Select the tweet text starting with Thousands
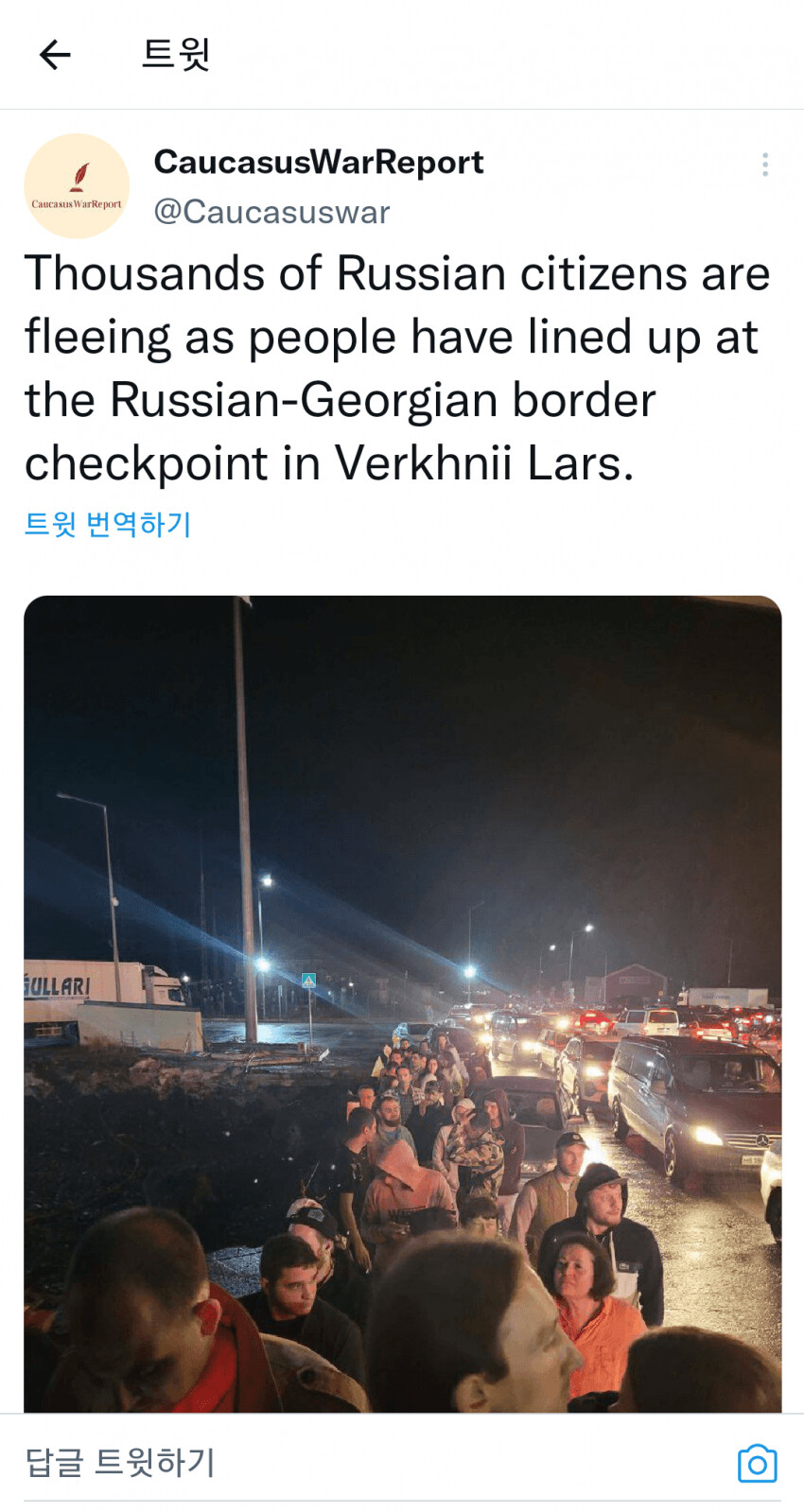 pos(397,368)
